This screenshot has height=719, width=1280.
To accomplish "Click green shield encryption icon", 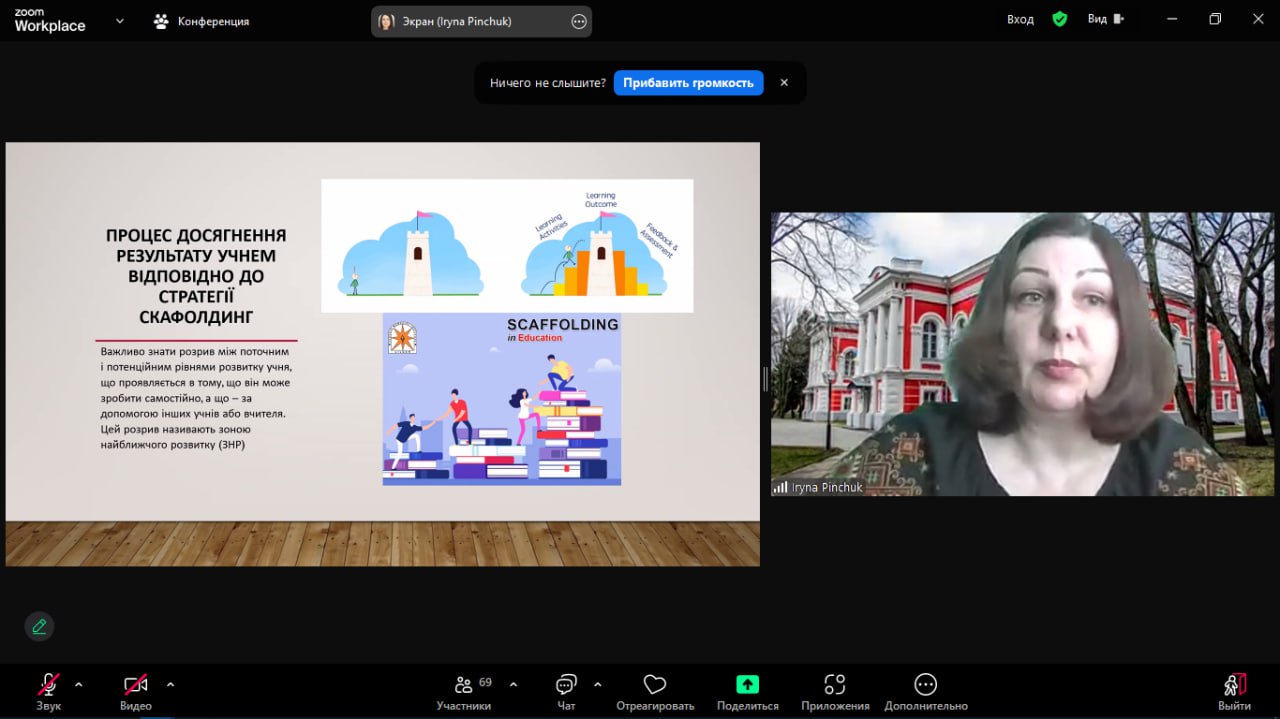I will coord(1060,19).
